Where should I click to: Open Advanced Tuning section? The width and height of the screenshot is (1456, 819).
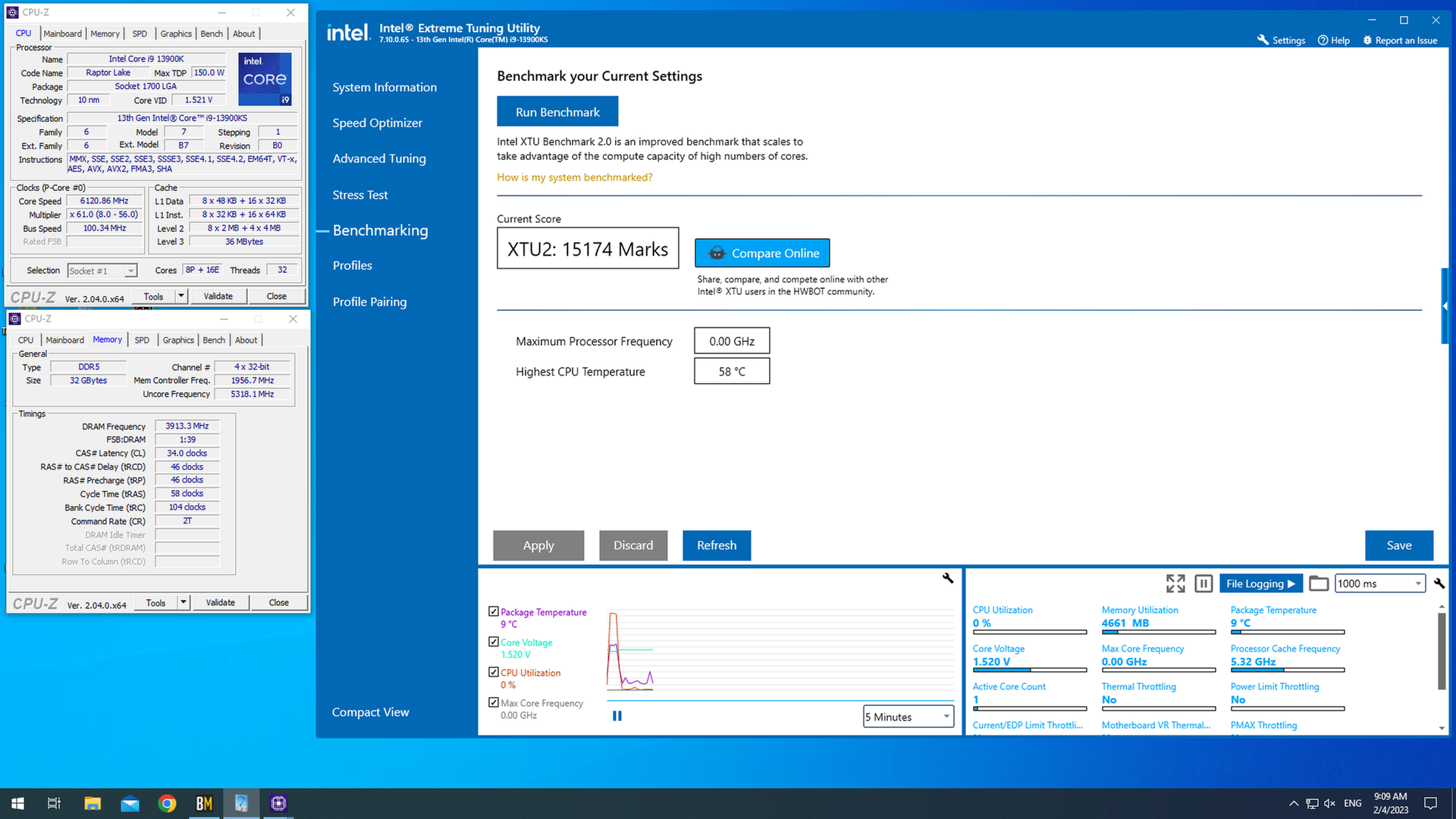(x=379, y=158)
